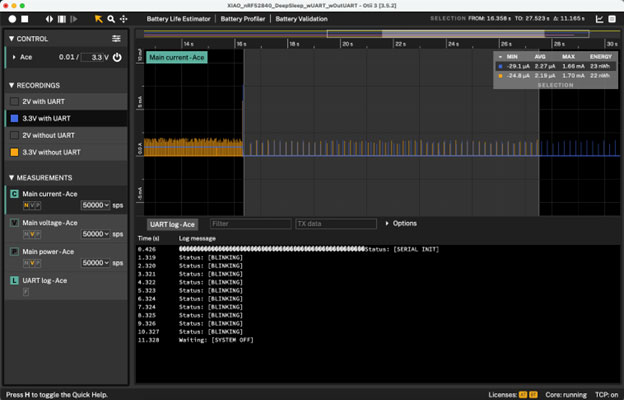
Task: Enable the 2V without UART recording
Action: point(14,135)
